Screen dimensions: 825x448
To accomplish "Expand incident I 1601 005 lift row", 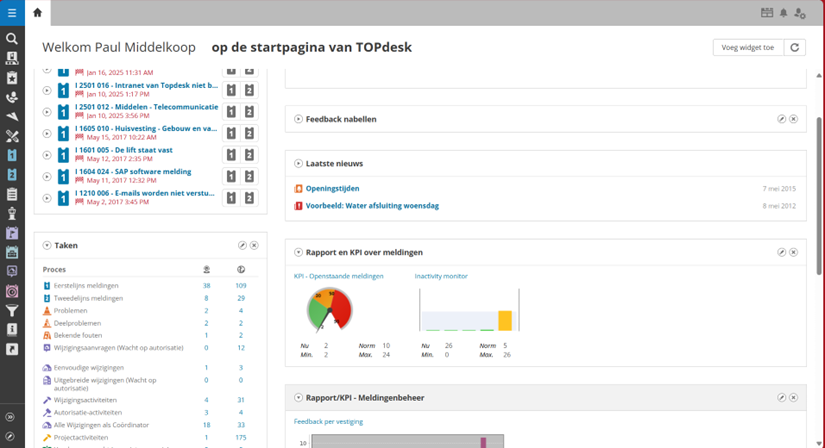I will [x=47, y=154].
